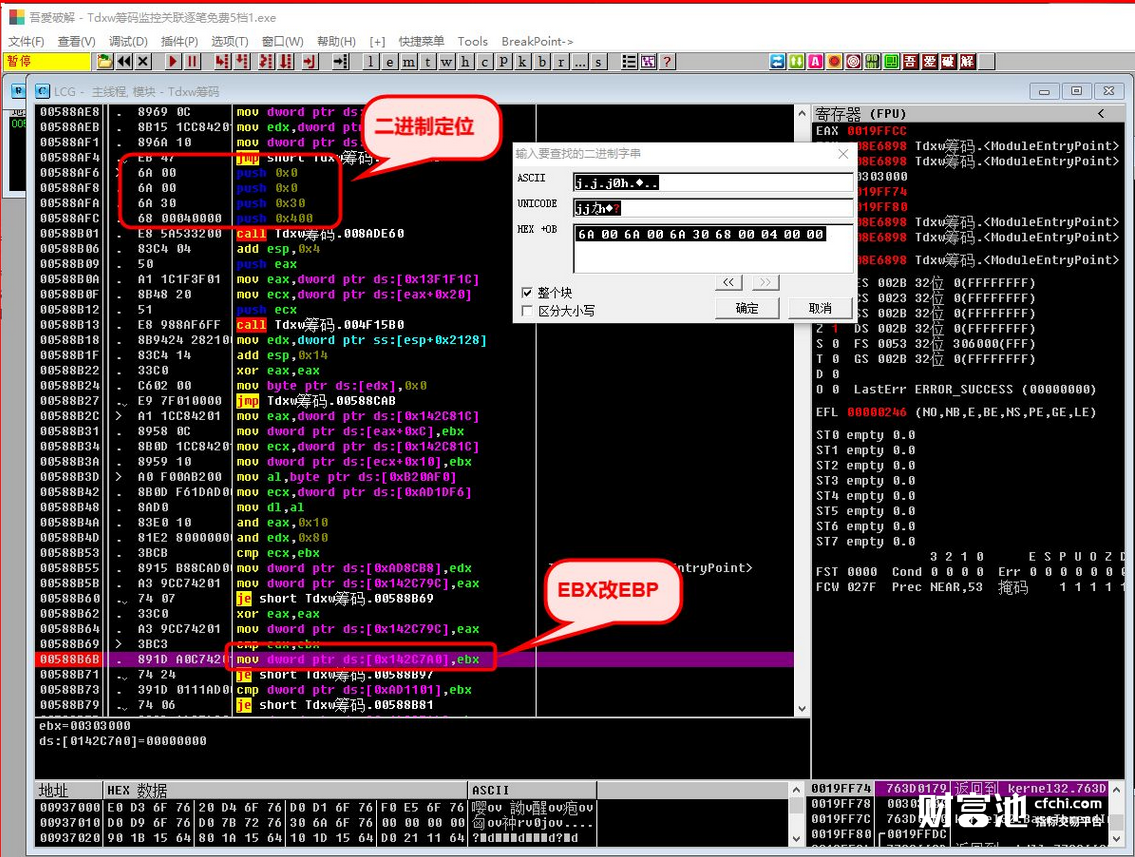The height and width of the screenshot is (857, 1135).
Task: Click the Go To Address arrow icon
Action: coord(341,62)
